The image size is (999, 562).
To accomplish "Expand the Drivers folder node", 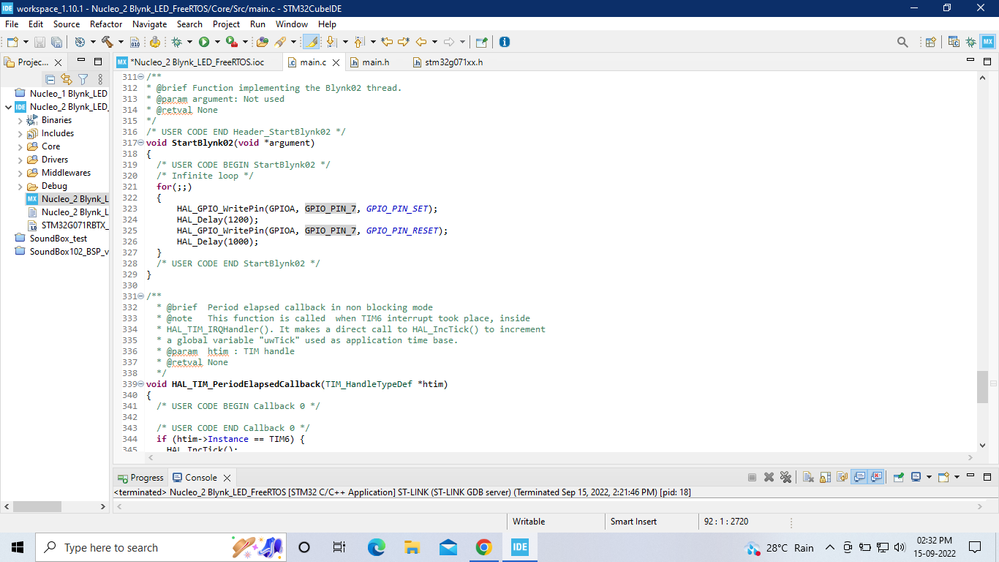I will pos(20,160).
